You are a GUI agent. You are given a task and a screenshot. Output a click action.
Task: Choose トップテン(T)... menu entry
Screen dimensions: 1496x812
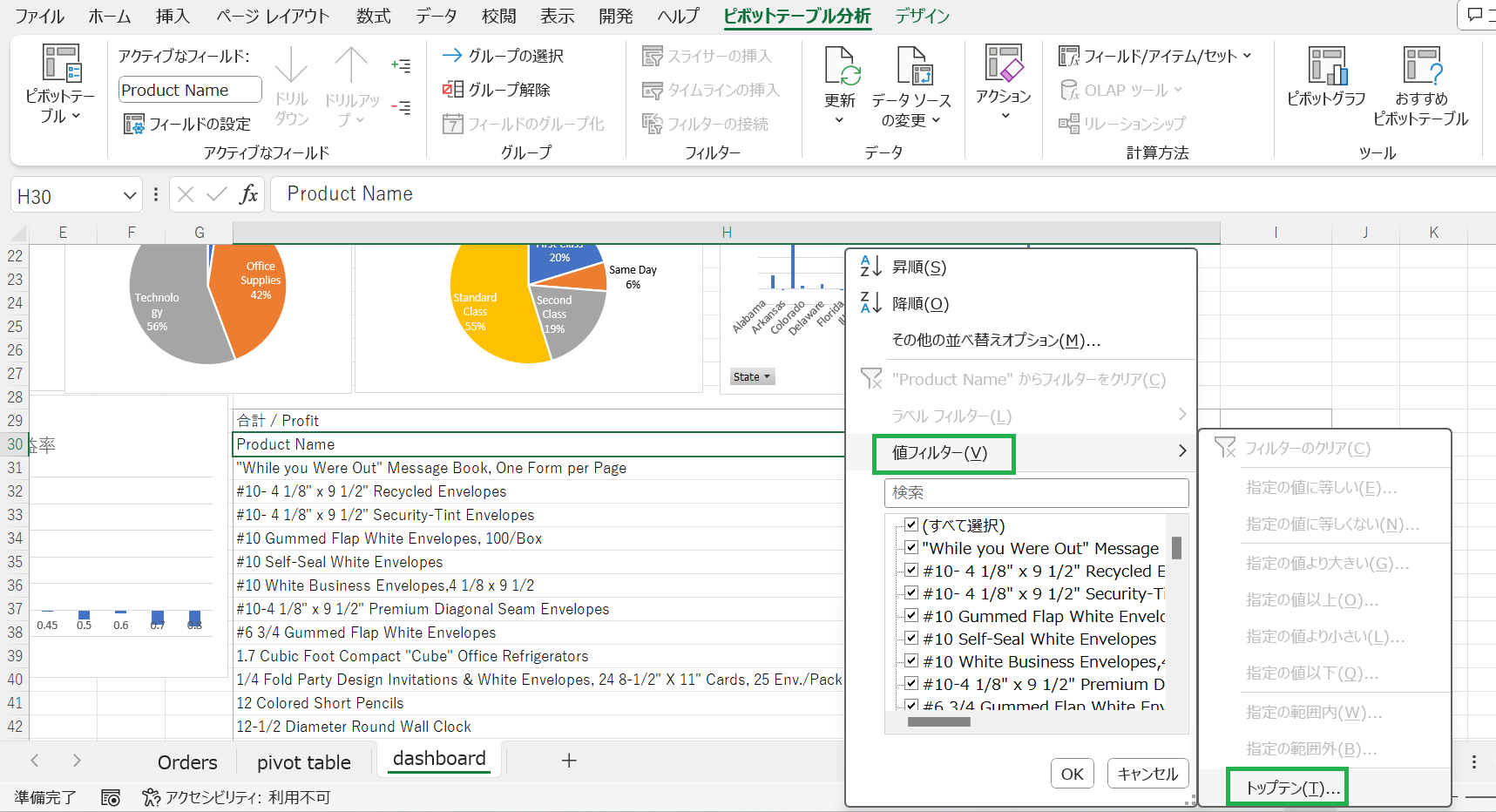click(1292, 788)
